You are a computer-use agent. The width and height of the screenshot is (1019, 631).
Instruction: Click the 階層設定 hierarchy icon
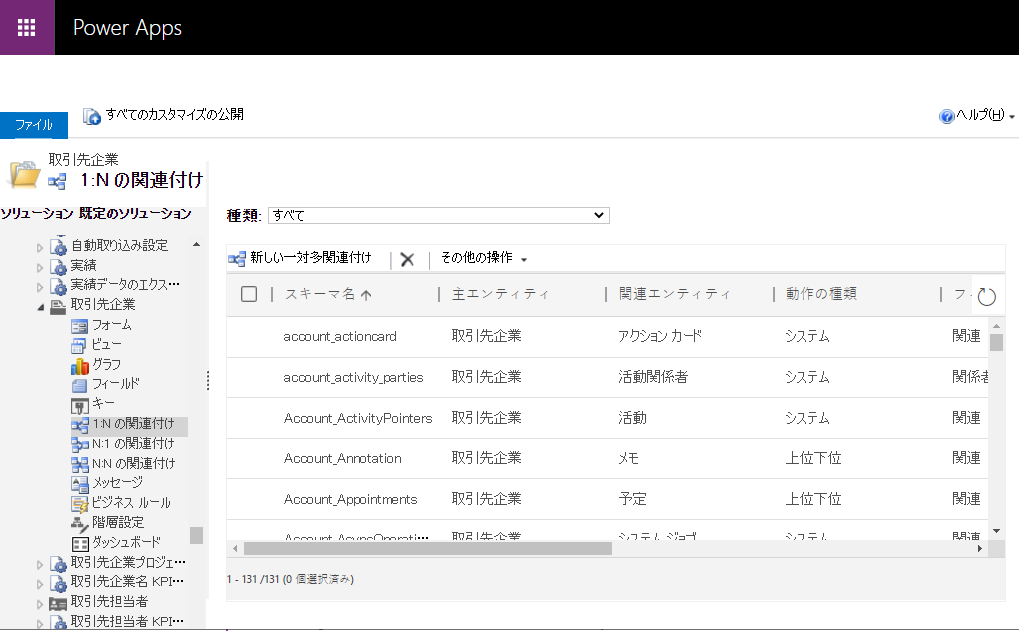point(80,522)
